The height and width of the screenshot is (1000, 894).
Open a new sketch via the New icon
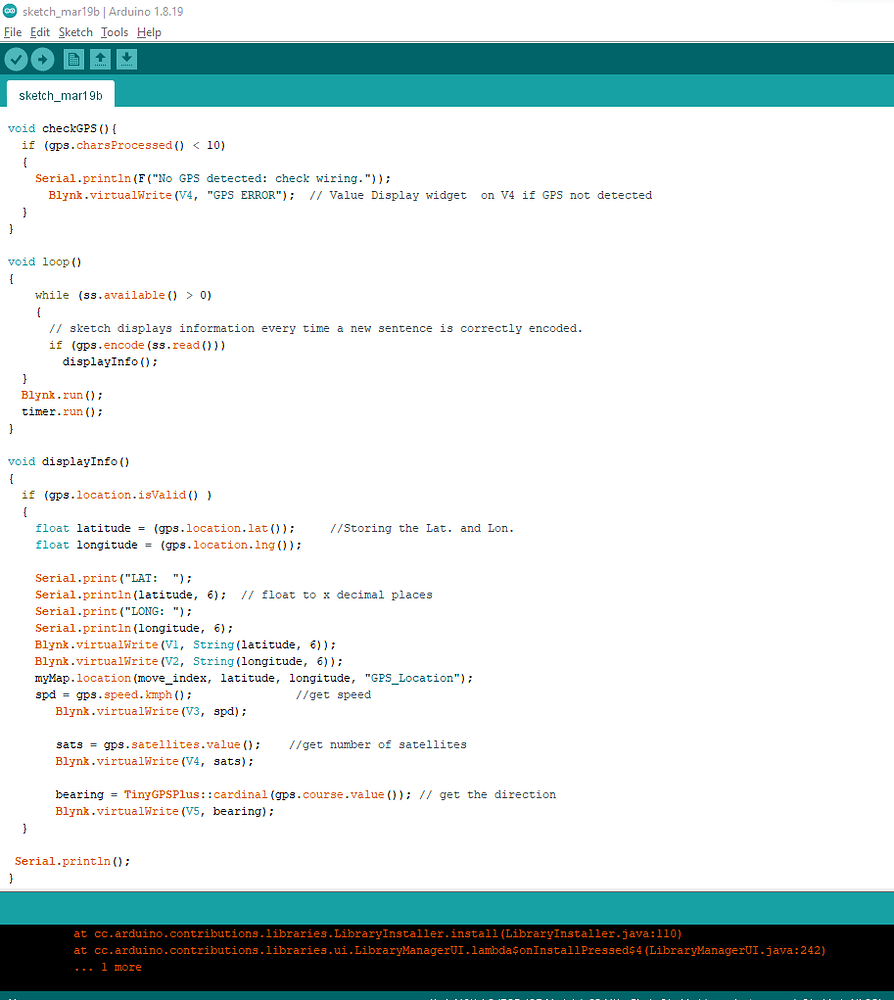click(73, 59)
